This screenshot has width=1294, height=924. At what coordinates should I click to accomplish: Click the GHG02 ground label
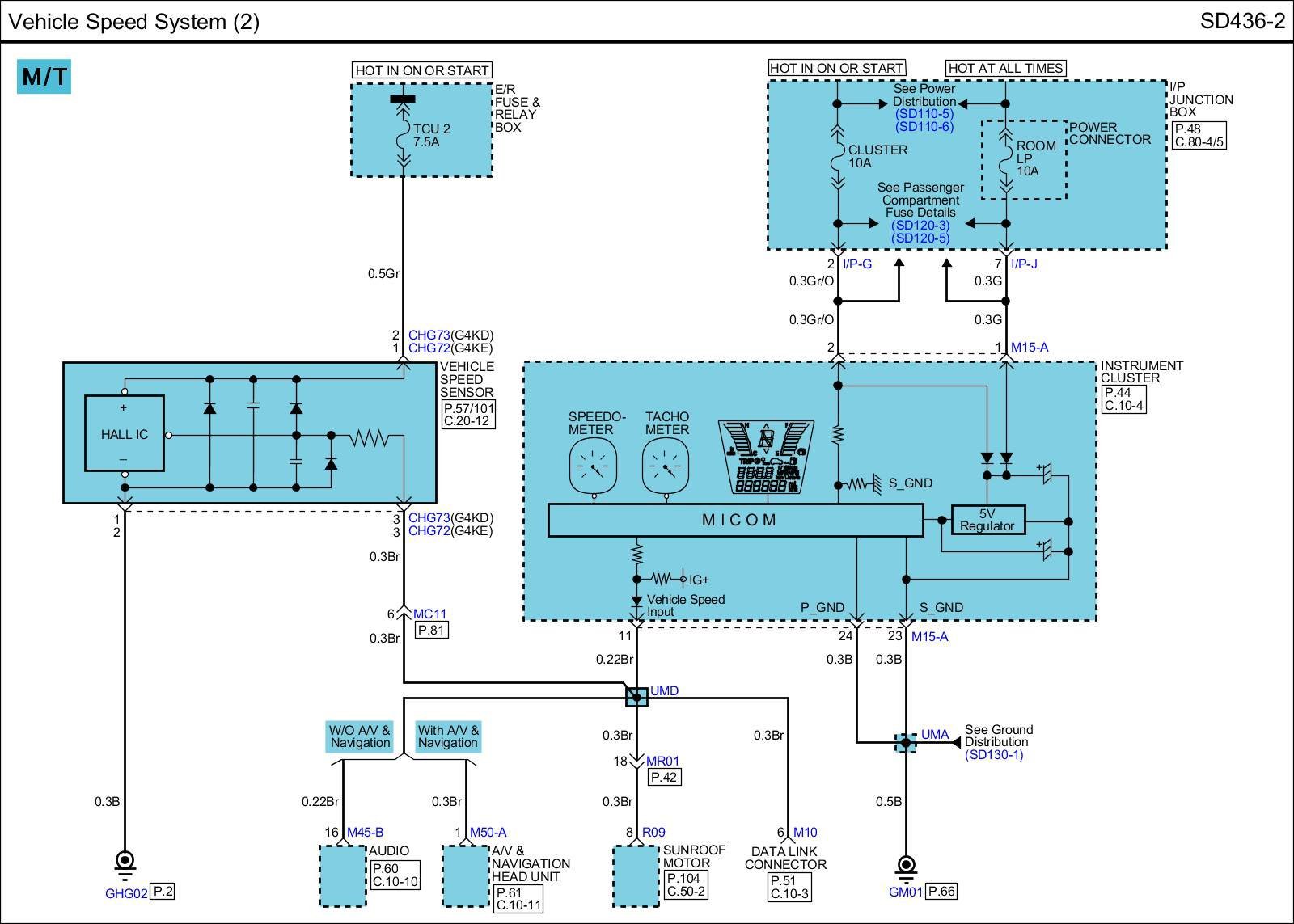(x=126, y=894)
